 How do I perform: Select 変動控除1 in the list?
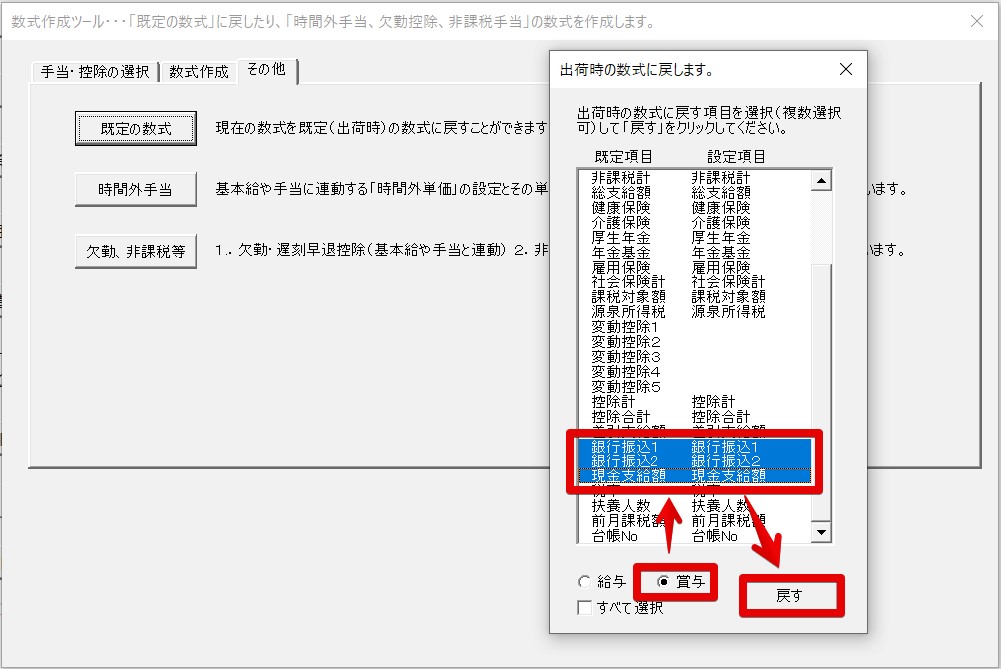pyautogui.click(x=680, y=327)
